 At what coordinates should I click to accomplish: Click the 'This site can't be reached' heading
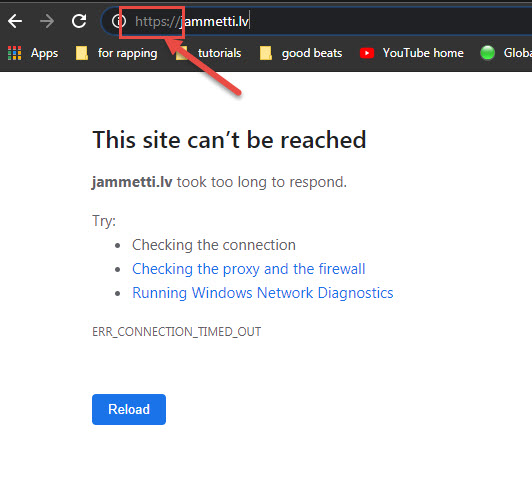[x=229, y=139]
